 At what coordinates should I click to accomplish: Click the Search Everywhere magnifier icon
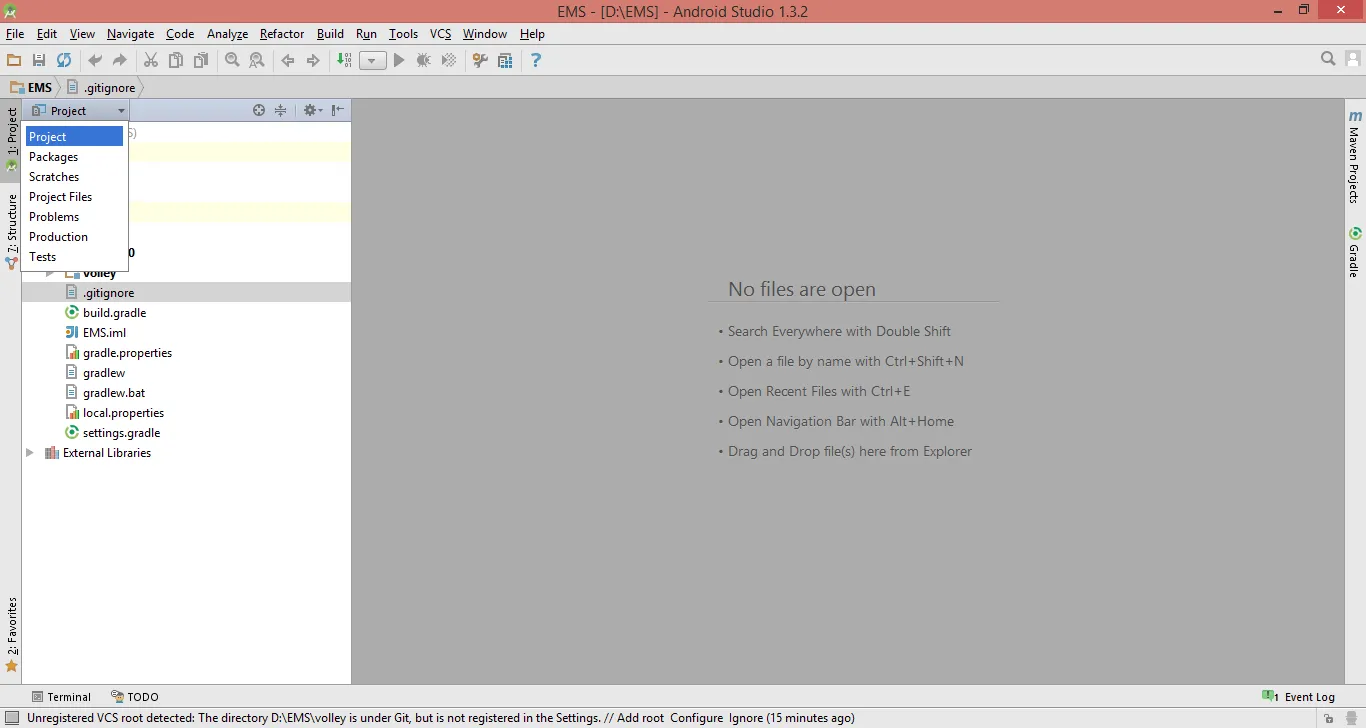coord(1328,59)
